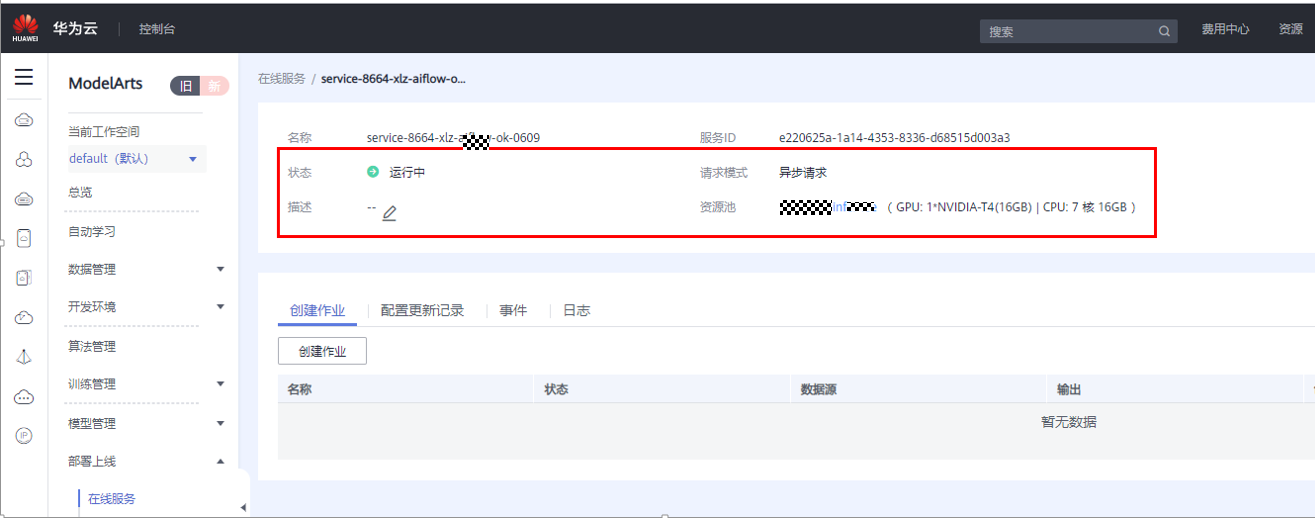
Task: Click the service ID value e220625a
Action: 894,137
